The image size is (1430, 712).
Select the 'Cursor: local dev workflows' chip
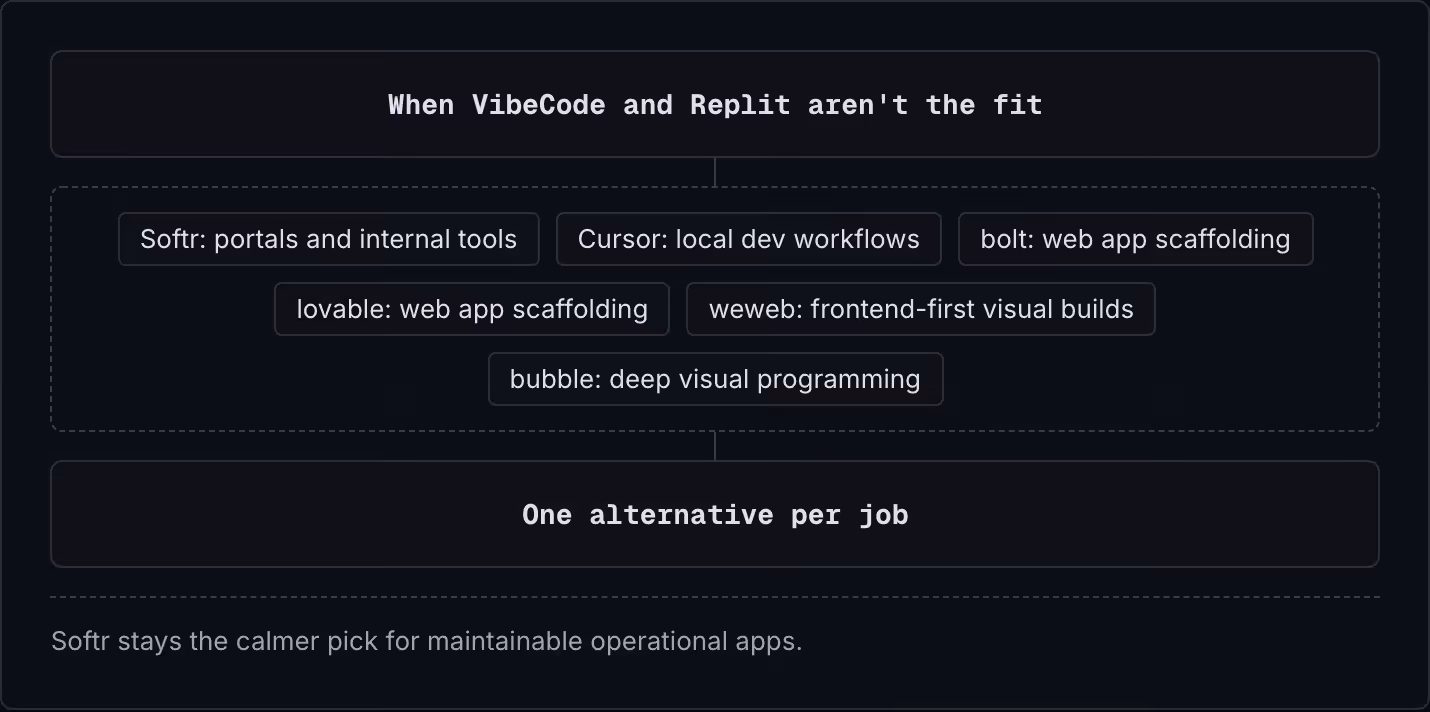click(x=749, y=239)
